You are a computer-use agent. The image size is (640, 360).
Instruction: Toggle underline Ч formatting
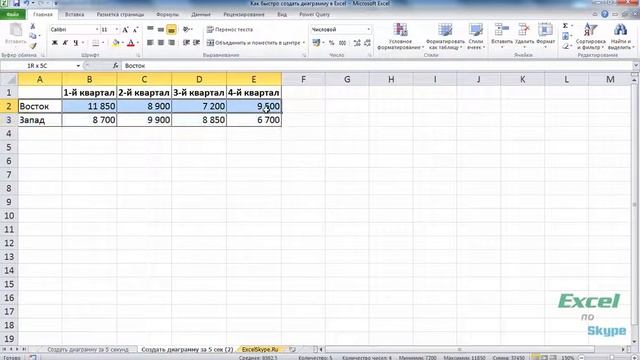click(76, 43)
